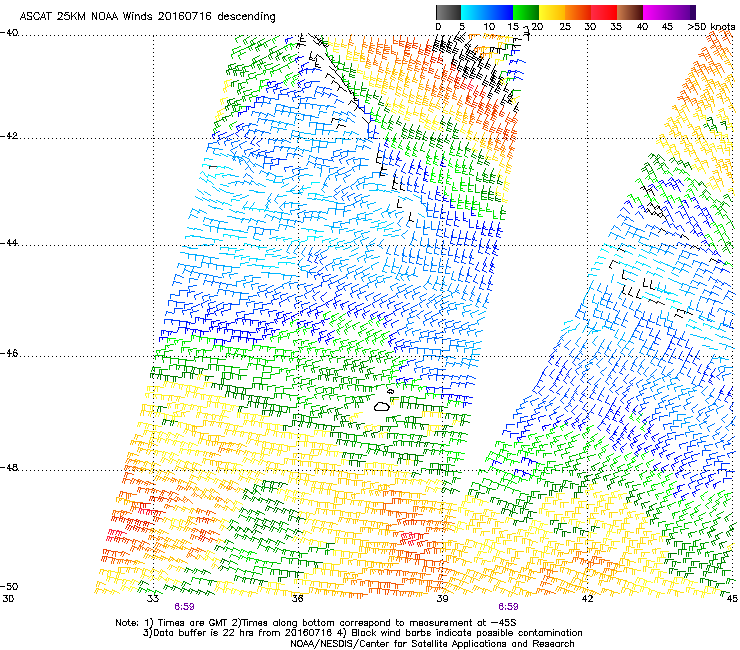
Task: Click the '-50' latitude axis label
Action: pyautogui.click(x=9, y=586)
